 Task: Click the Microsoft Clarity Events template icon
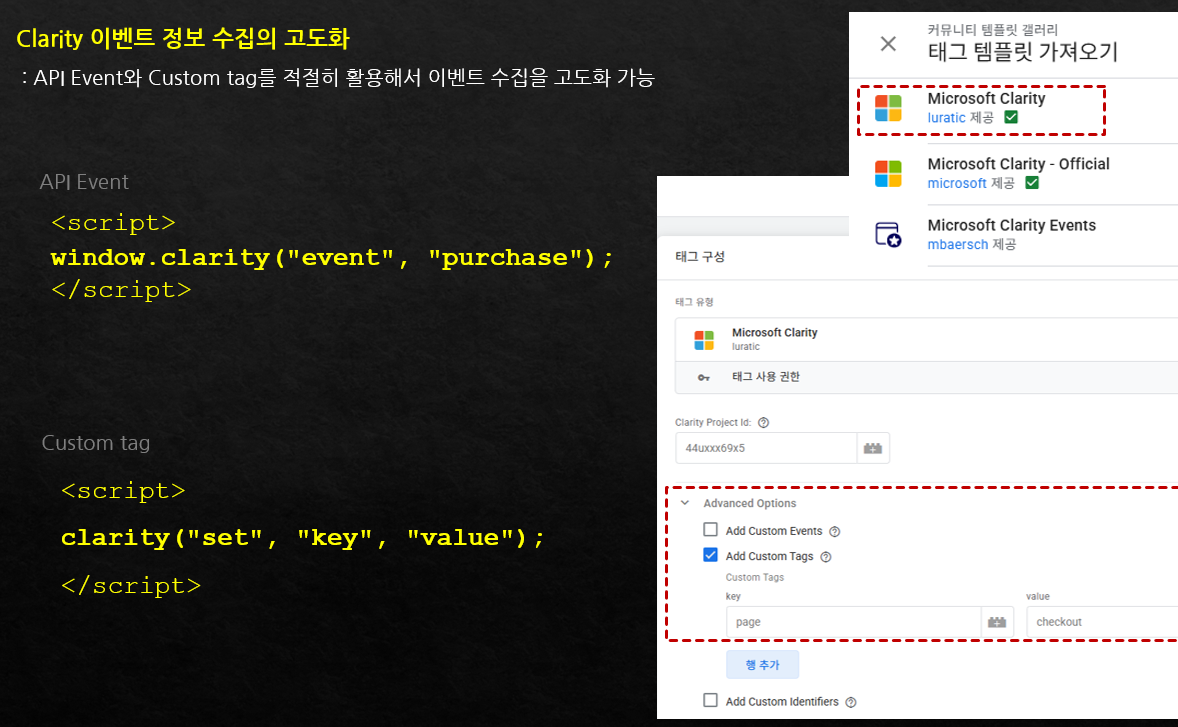[x=886, y=234]
